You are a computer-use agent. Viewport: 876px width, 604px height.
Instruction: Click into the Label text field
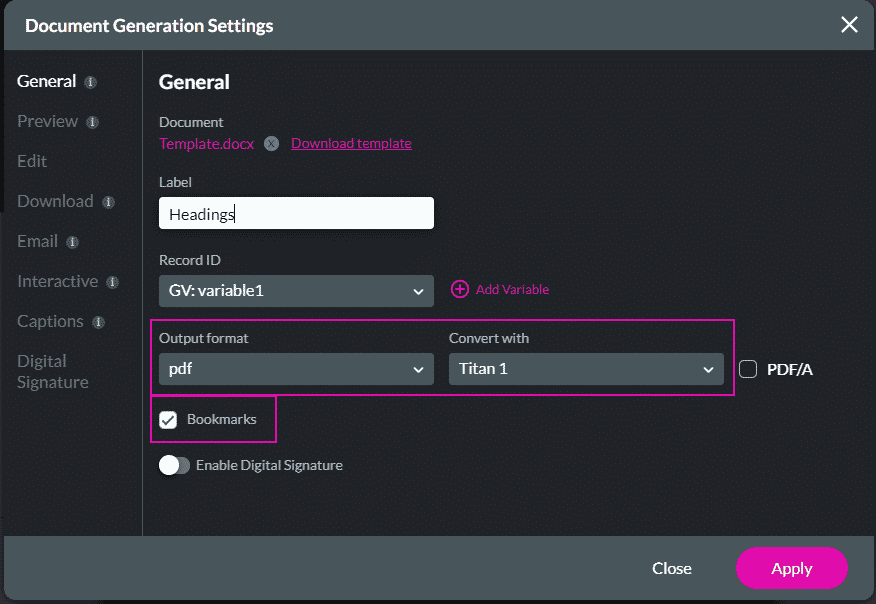(296, 213)
